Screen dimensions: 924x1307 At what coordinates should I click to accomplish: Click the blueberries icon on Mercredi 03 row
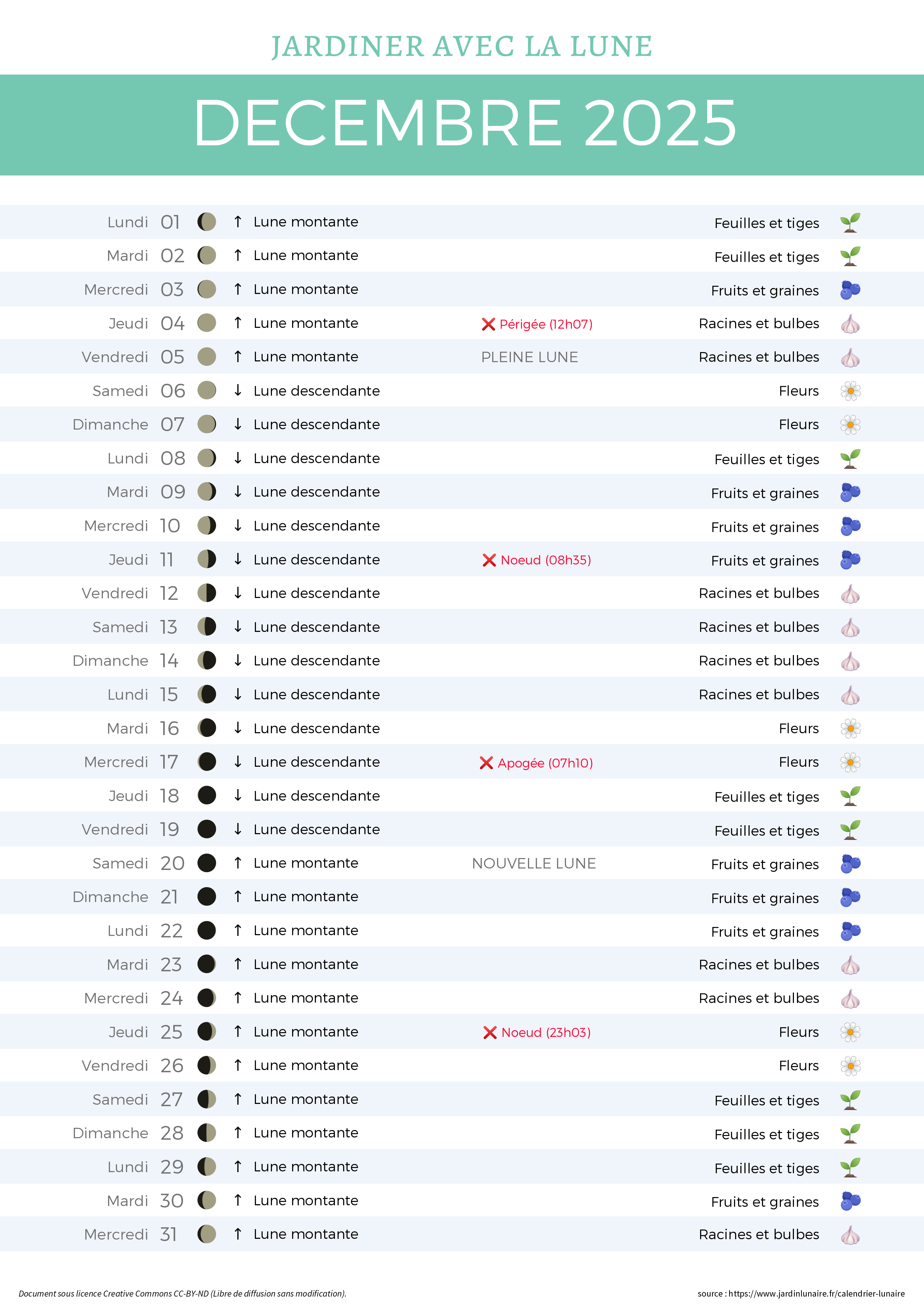click(850, 290)
